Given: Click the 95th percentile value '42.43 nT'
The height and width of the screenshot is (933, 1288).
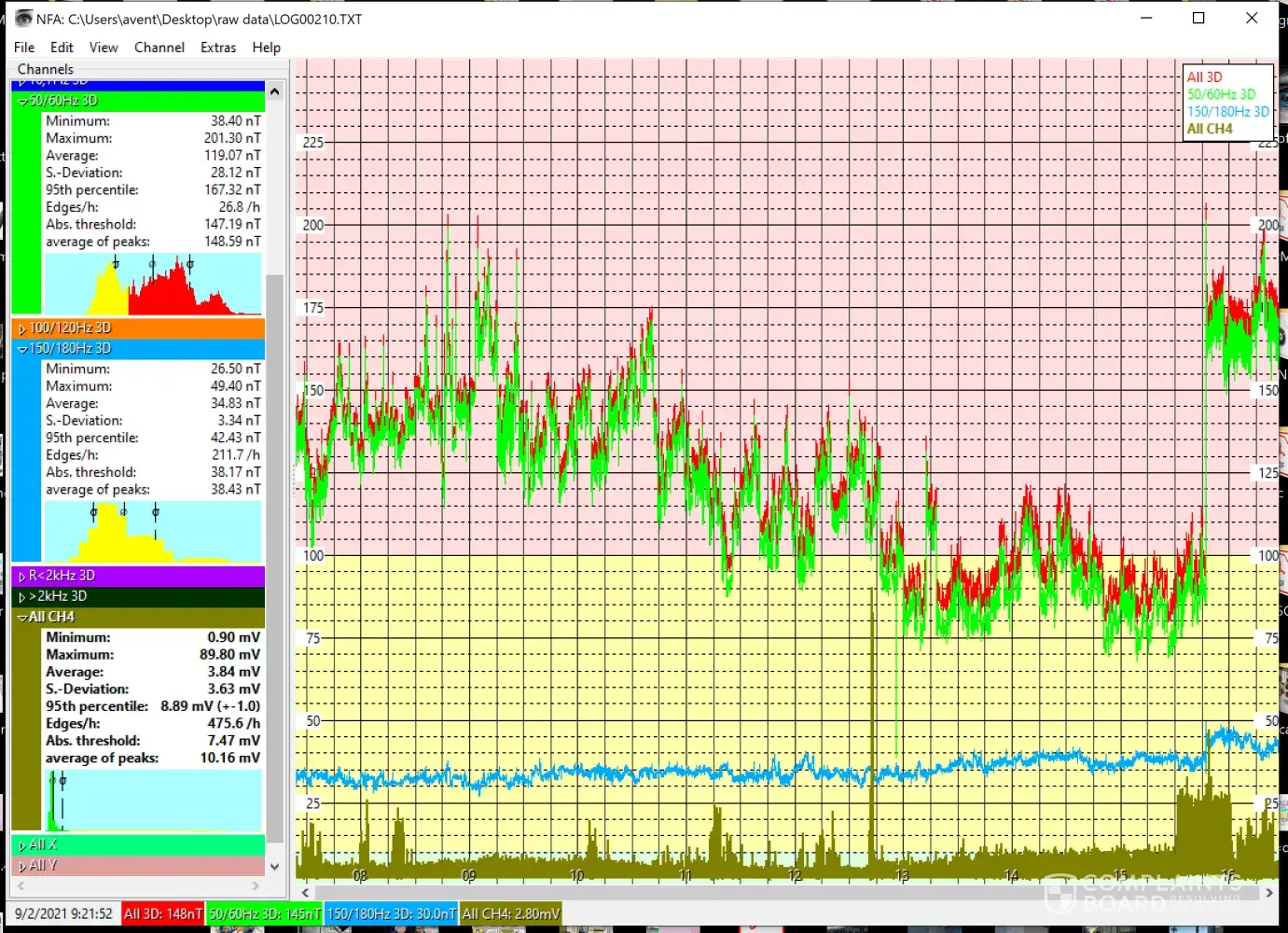Looking at the screenshot, I should pyautogui.click(x=236, y=439).
